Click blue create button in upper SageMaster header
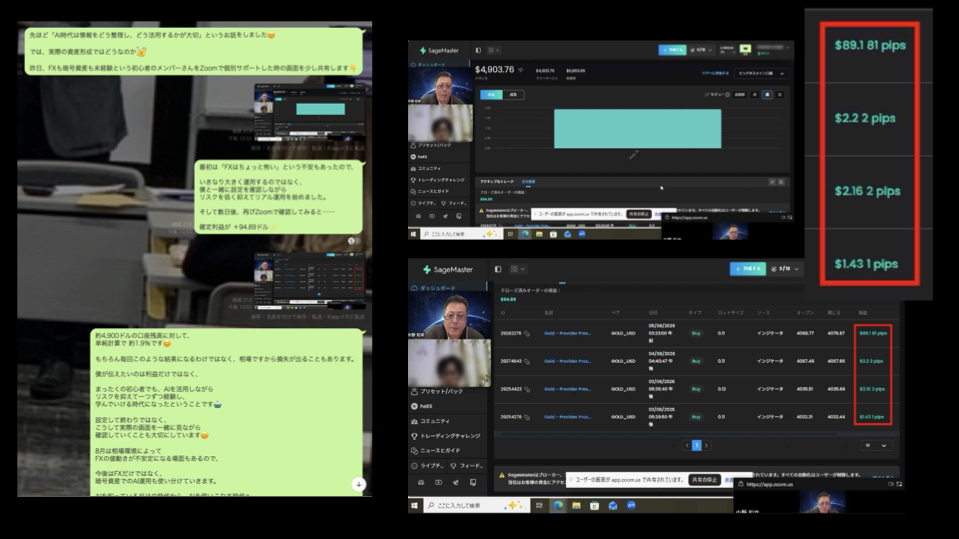The width and height of the screenshot is (959, 539). tap(672, 50)
